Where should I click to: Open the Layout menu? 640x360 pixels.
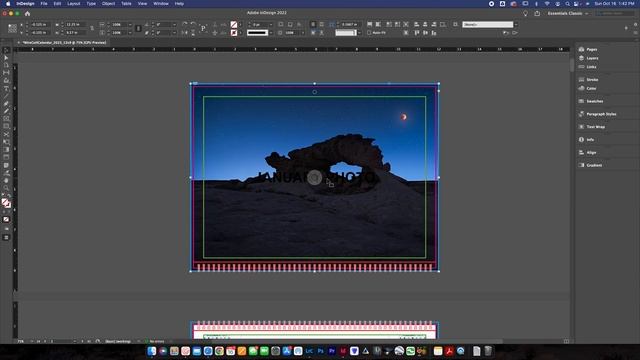tap(73, 4)
